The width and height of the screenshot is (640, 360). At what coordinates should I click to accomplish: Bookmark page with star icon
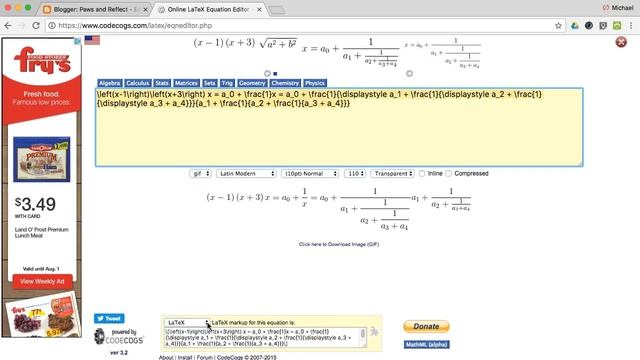click(x=558, y=26)
